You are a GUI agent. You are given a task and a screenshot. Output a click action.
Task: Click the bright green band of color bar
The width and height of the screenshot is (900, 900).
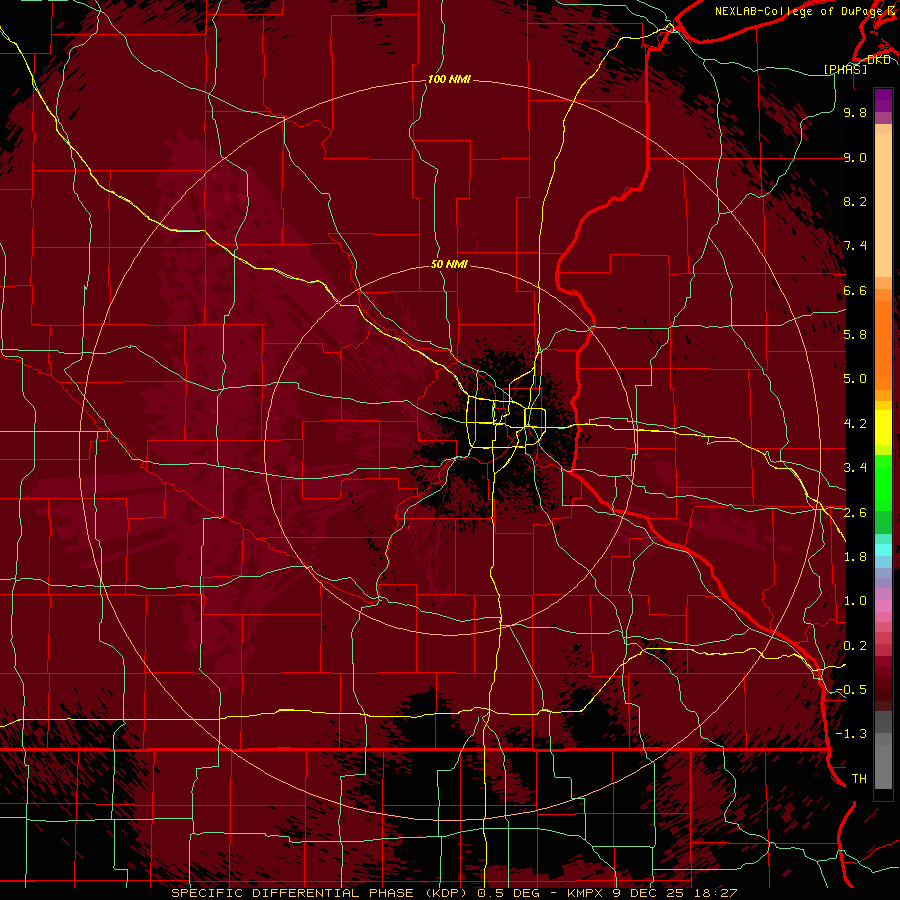pos(883,482)
